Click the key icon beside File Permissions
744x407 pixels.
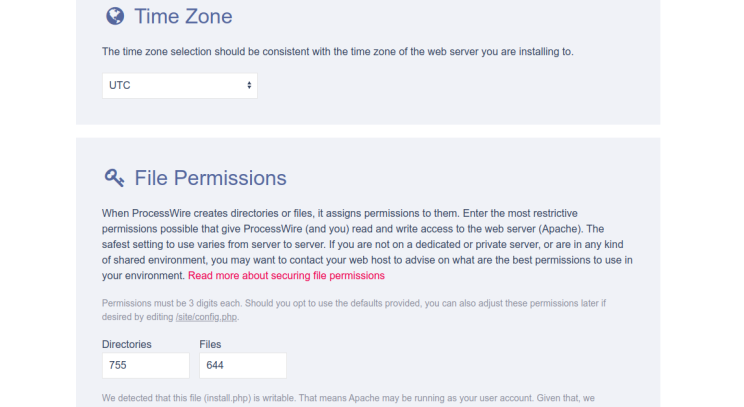coord(115,178)
